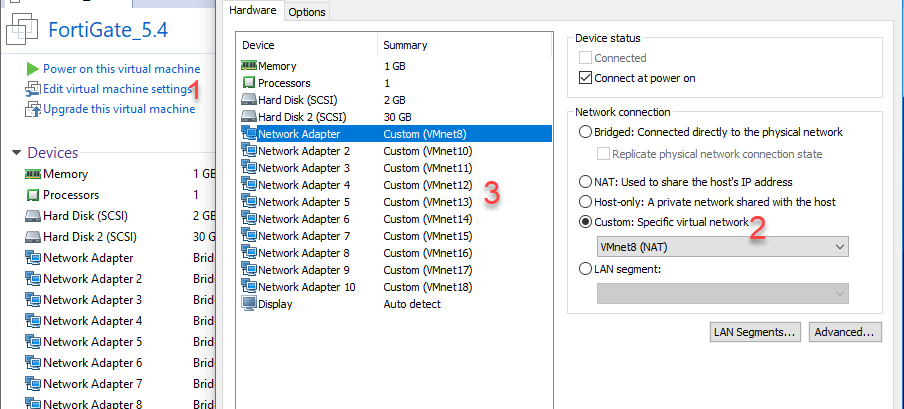904x409 pixels.
Task: Select the highlighted Network Adapter VMnet8 row
Action: click(396, 134)
